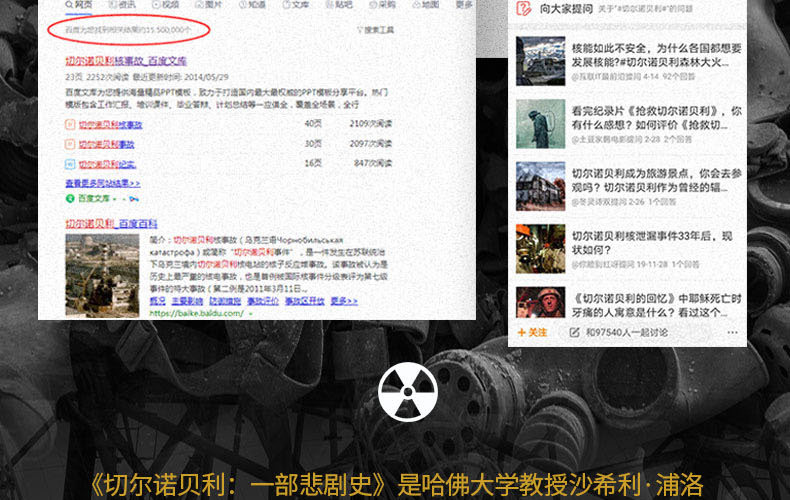The image size is (790, 500).
Task: Click the 更多>> Baike sublink
Action: [x=344, y=301]
